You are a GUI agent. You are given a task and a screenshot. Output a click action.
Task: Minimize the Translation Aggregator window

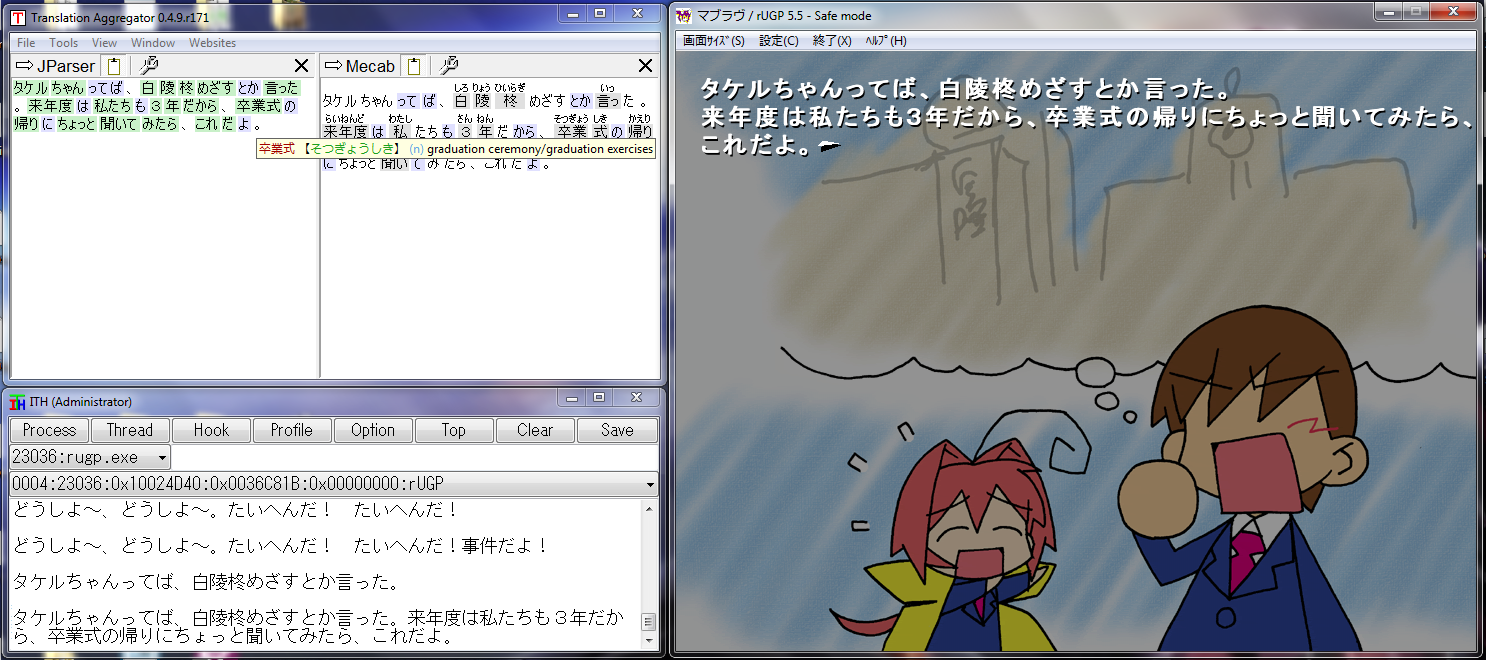click(x=571, y=14)
